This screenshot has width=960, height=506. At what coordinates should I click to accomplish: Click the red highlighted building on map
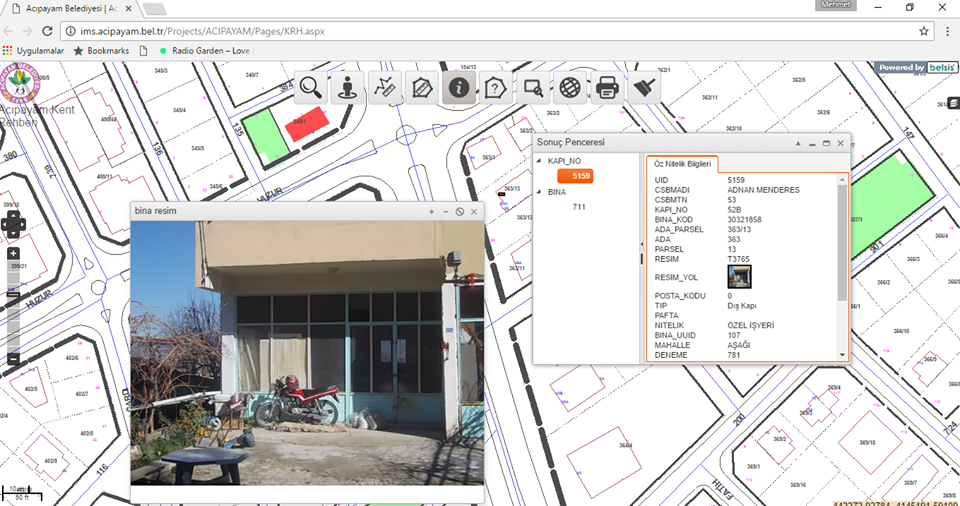(x=307, y=124)
